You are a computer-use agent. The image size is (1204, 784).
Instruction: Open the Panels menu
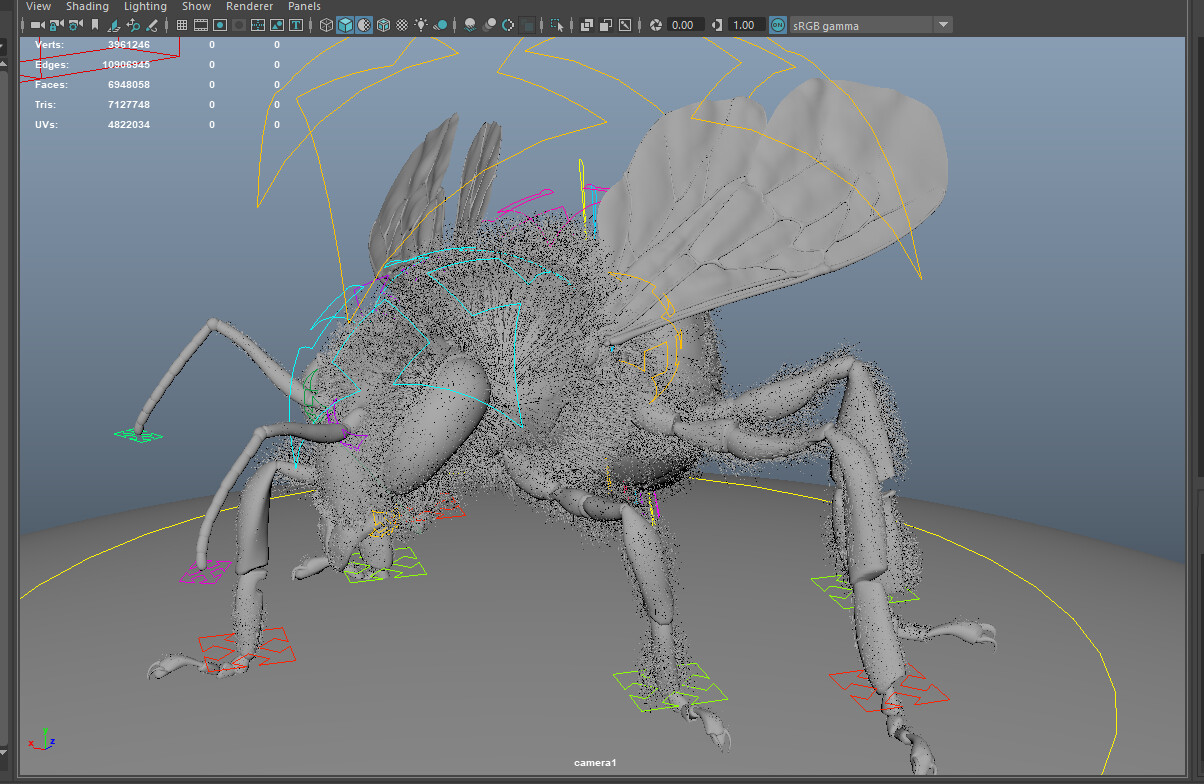[304, 6]
